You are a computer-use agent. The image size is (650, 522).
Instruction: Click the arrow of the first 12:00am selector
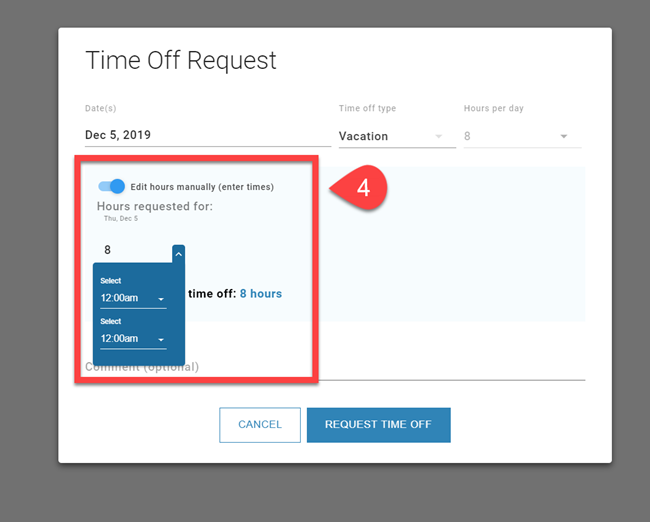point(160,299)
